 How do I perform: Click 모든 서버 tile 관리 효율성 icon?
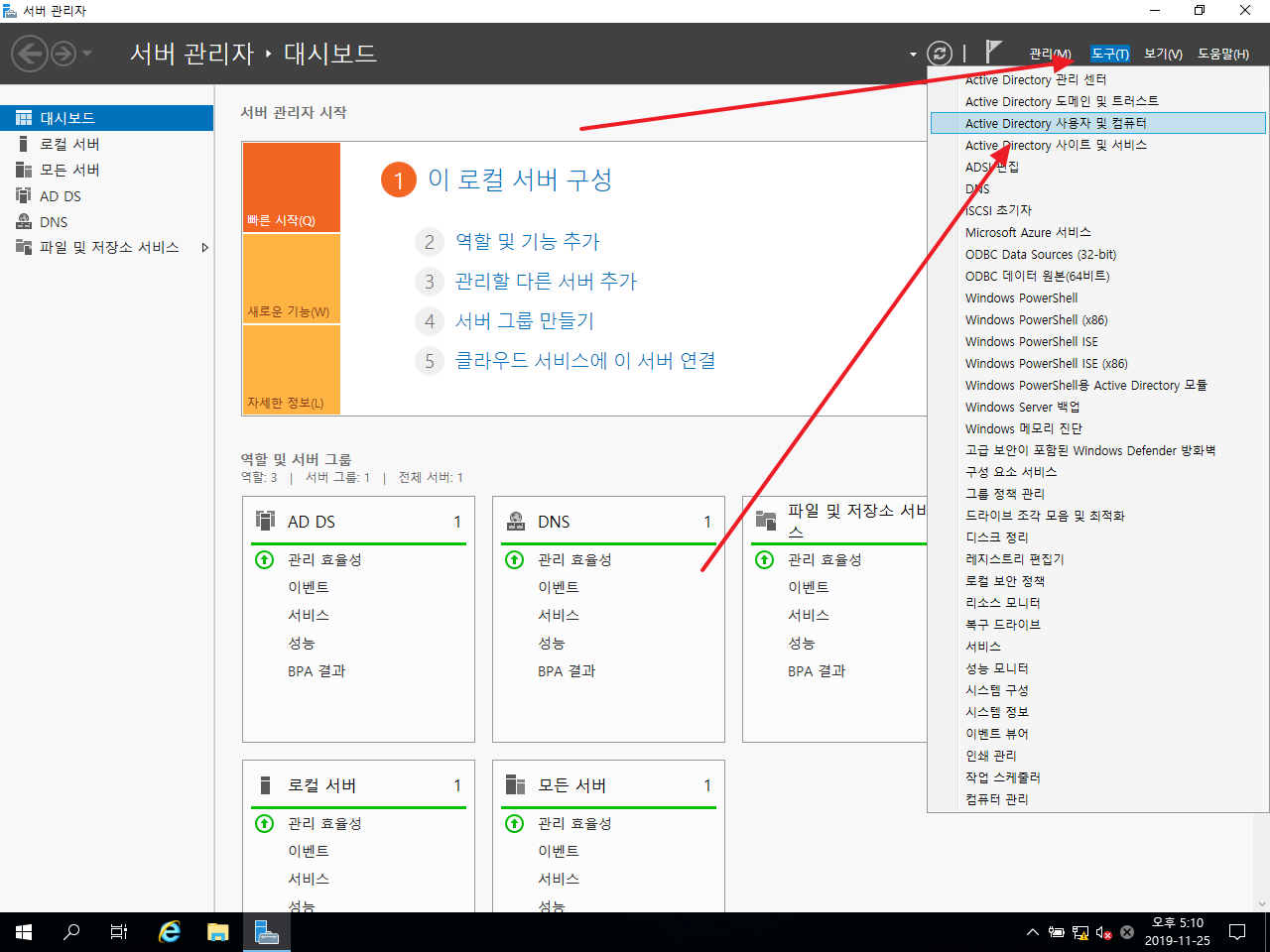tap(515, 823)
